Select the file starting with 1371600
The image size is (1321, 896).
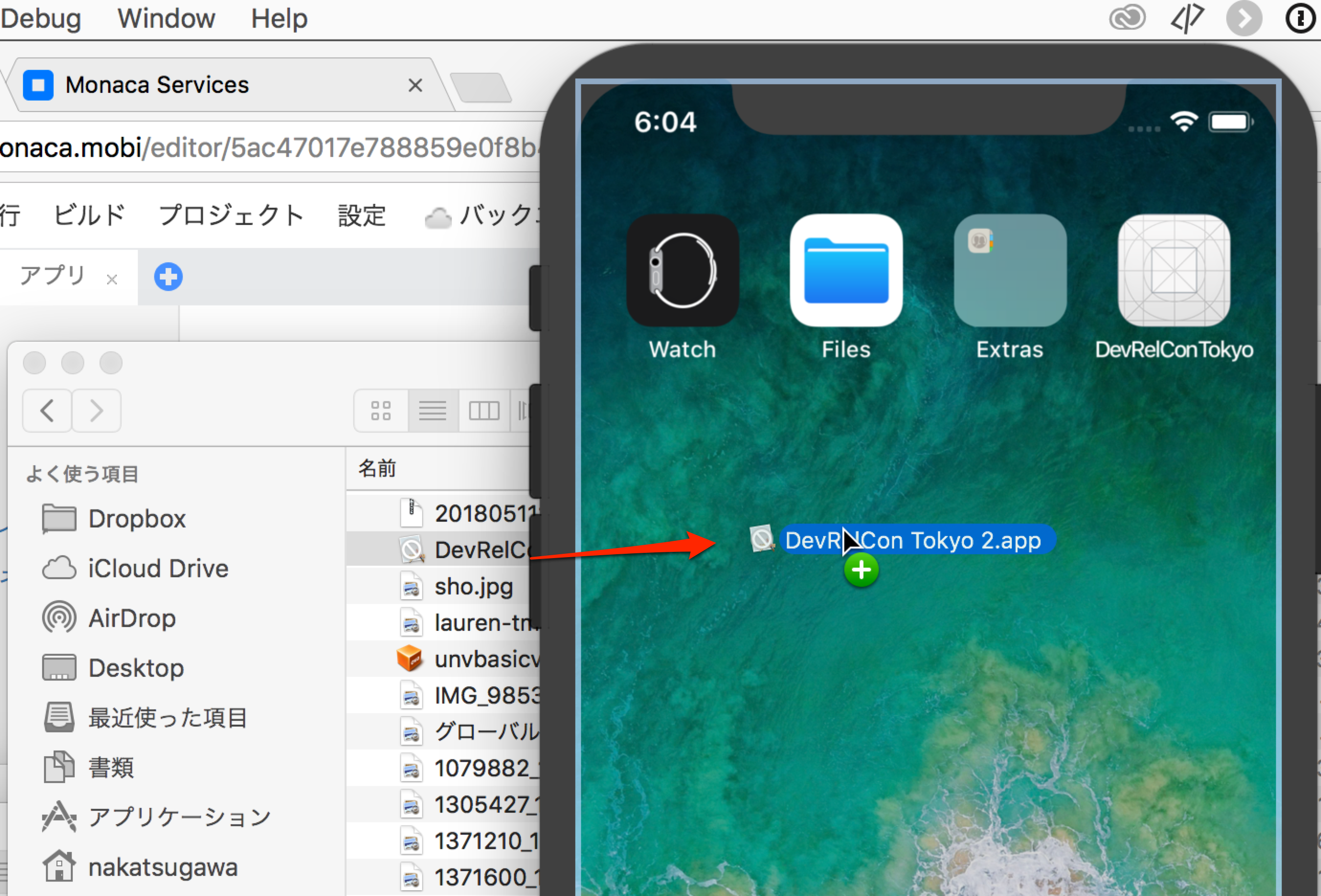pyautogui.click(x=443, y=877)
